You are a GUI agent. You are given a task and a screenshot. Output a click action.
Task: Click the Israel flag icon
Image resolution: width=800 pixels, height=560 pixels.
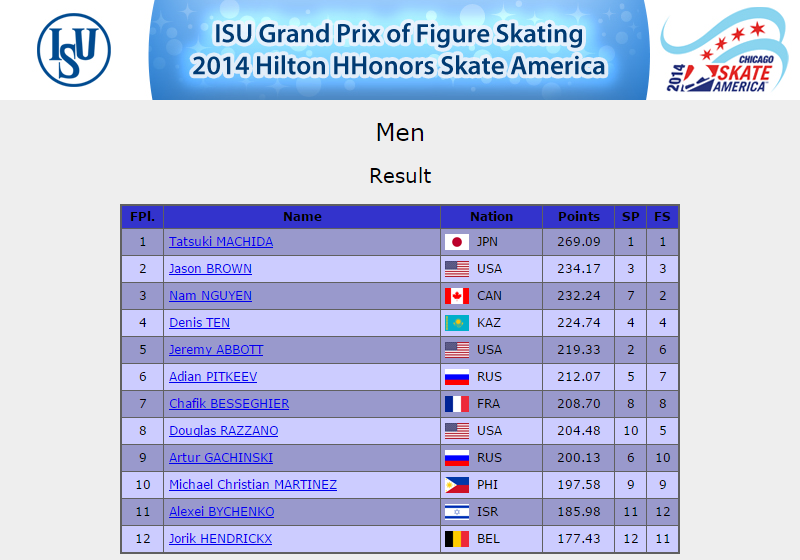point(457,512)
